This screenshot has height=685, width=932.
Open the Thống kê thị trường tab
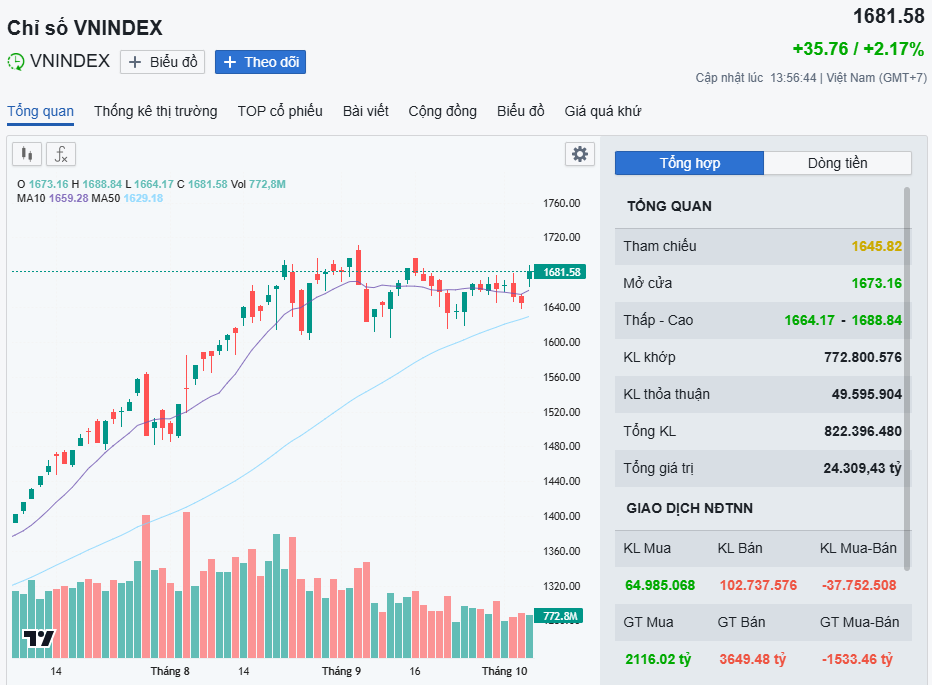[155, 111]
